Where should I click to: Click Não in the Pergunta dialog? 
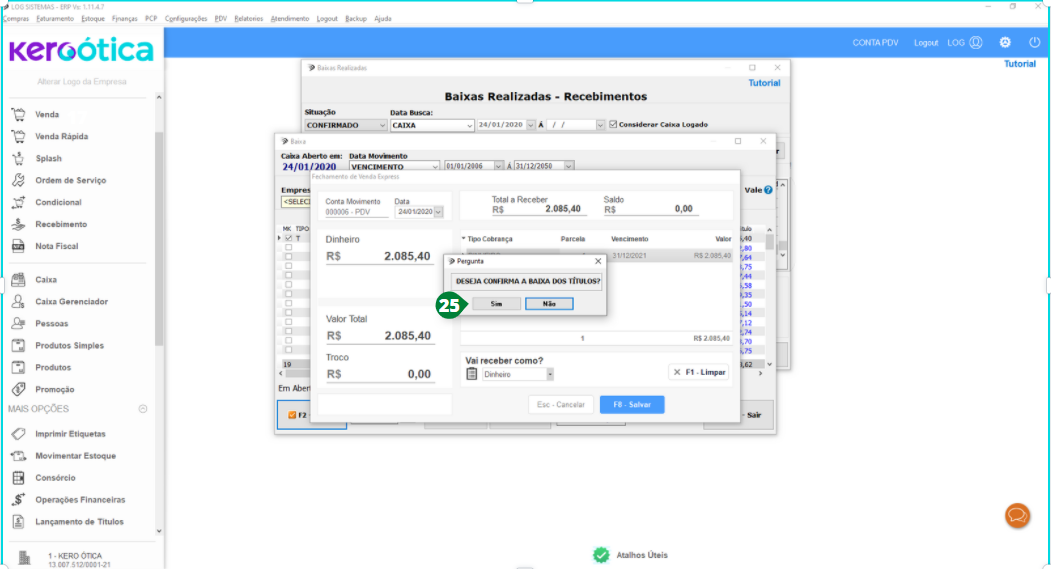coord(549,304)
